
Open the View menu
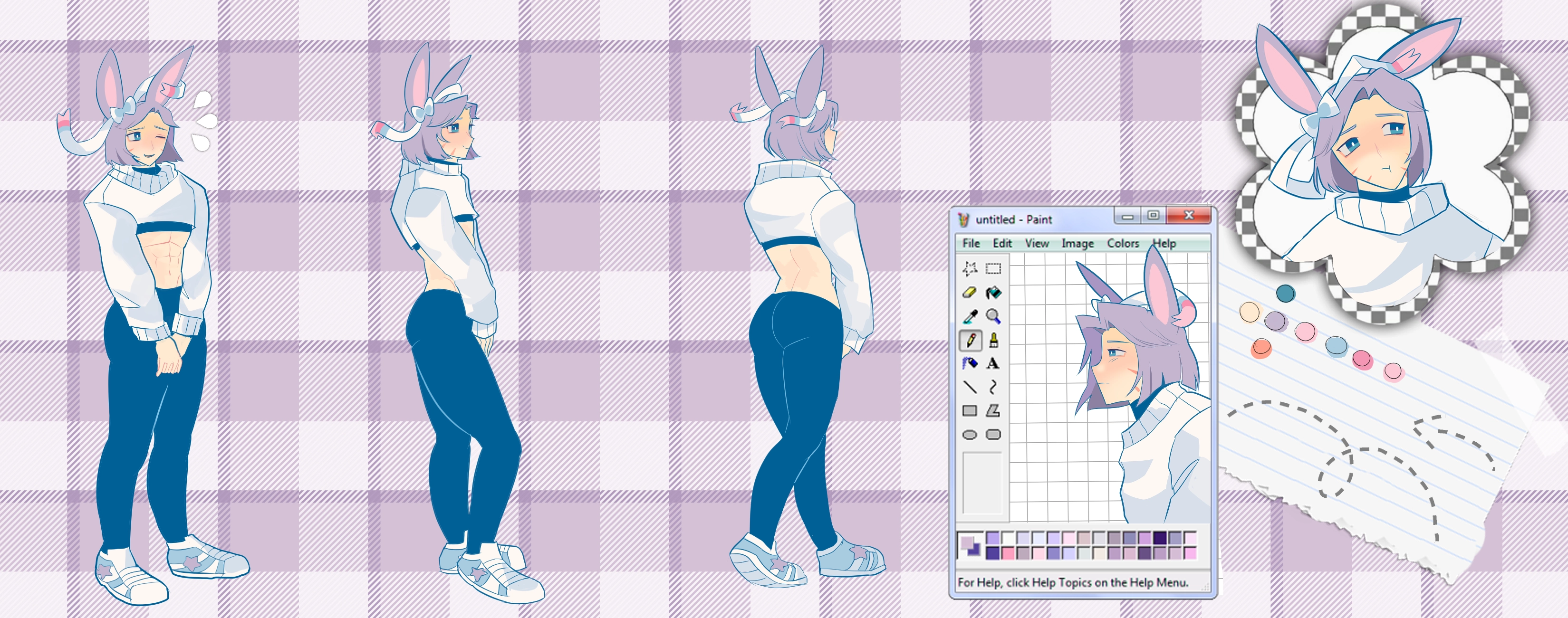click(1037, 243)
